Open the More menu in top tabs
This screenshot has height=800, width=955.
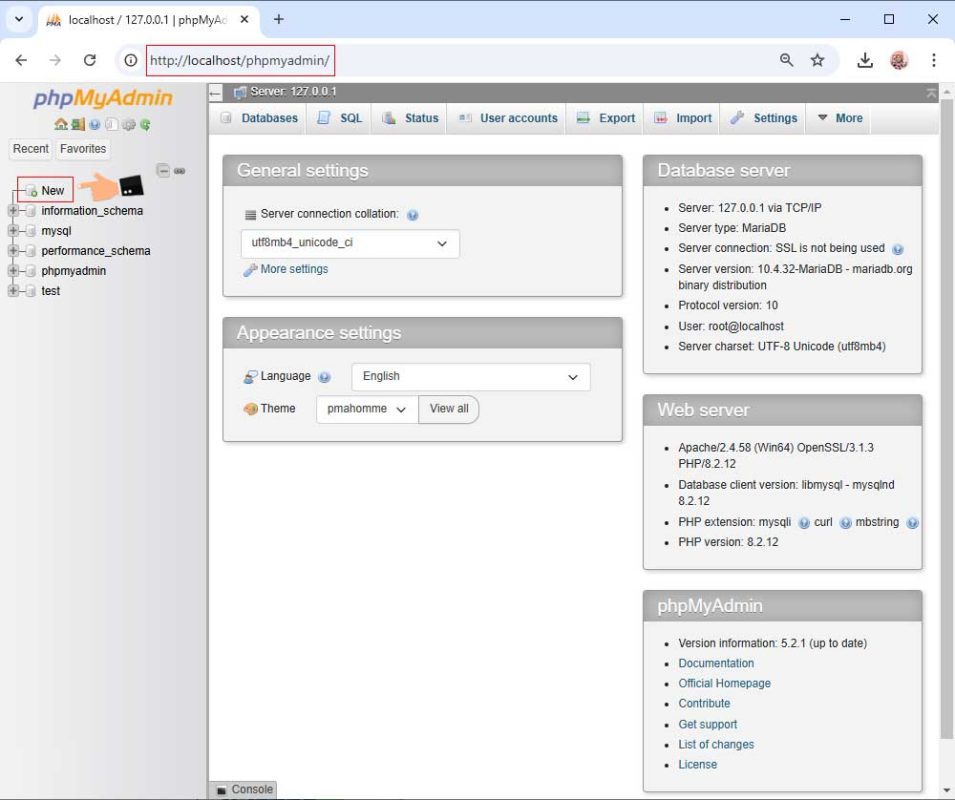pyautogui.click(x=840, y=118)
